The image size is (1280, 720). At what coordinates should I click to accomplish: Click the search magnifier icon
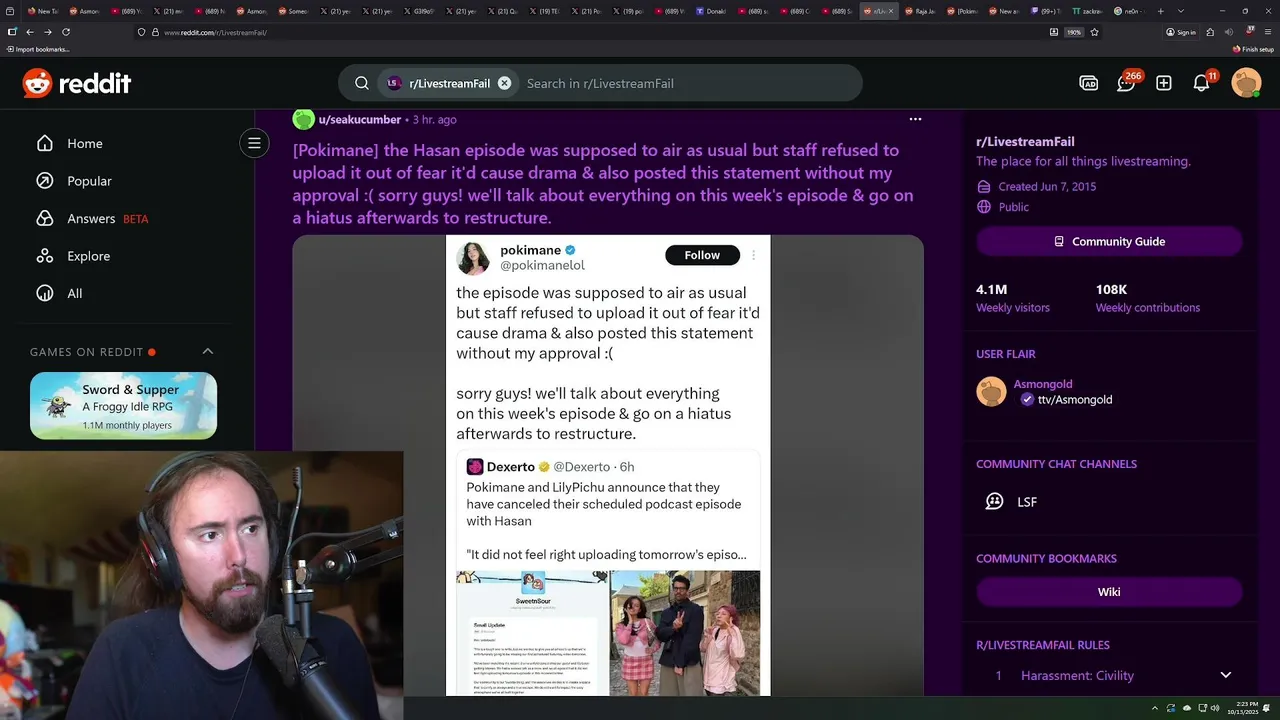click(x=362, y=83)
